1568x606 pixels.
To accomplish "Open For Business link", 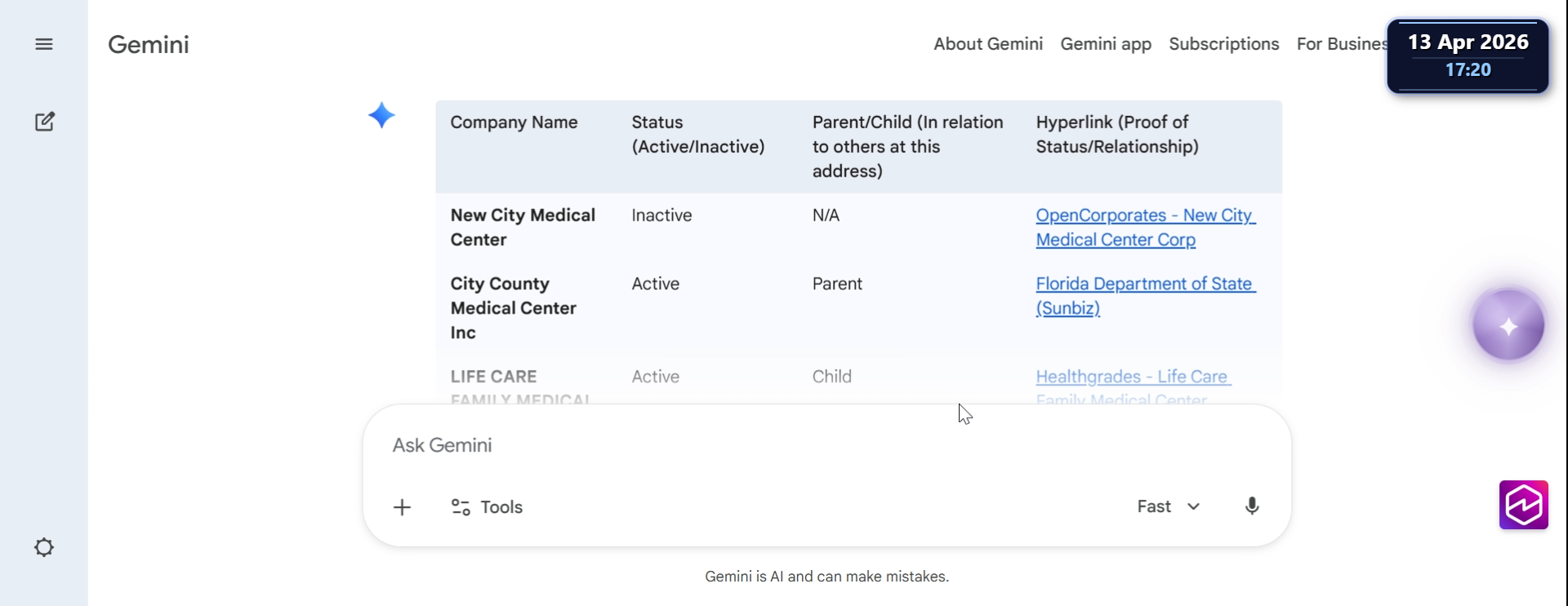I will click(x=1342, y=44).
